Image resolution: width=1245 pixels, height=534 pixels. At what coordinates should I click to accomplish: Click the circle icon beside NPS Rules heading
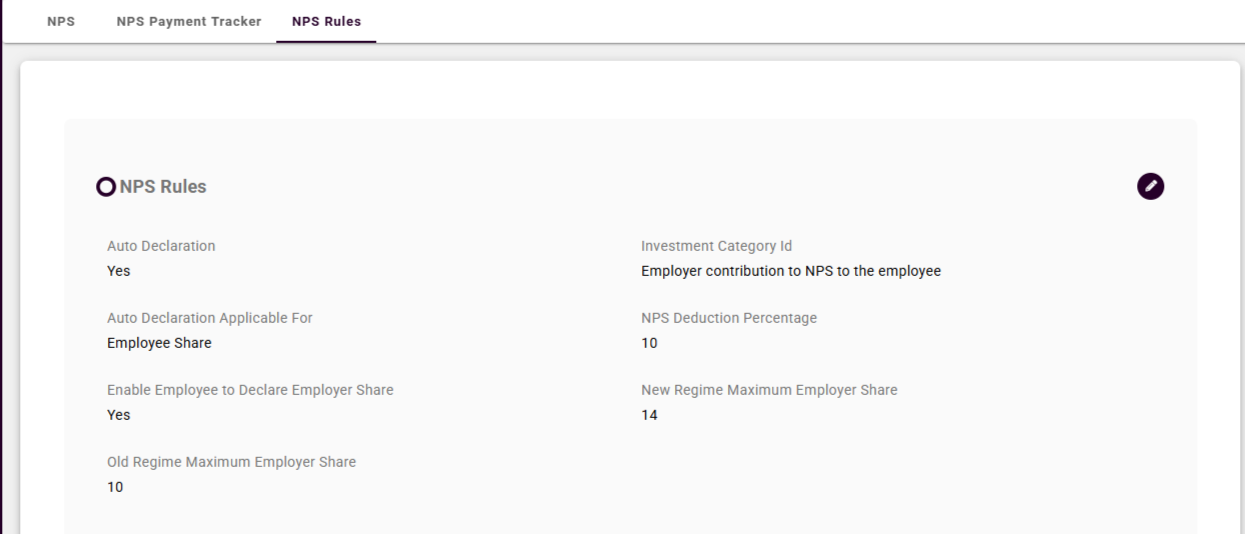pos(105,187)
